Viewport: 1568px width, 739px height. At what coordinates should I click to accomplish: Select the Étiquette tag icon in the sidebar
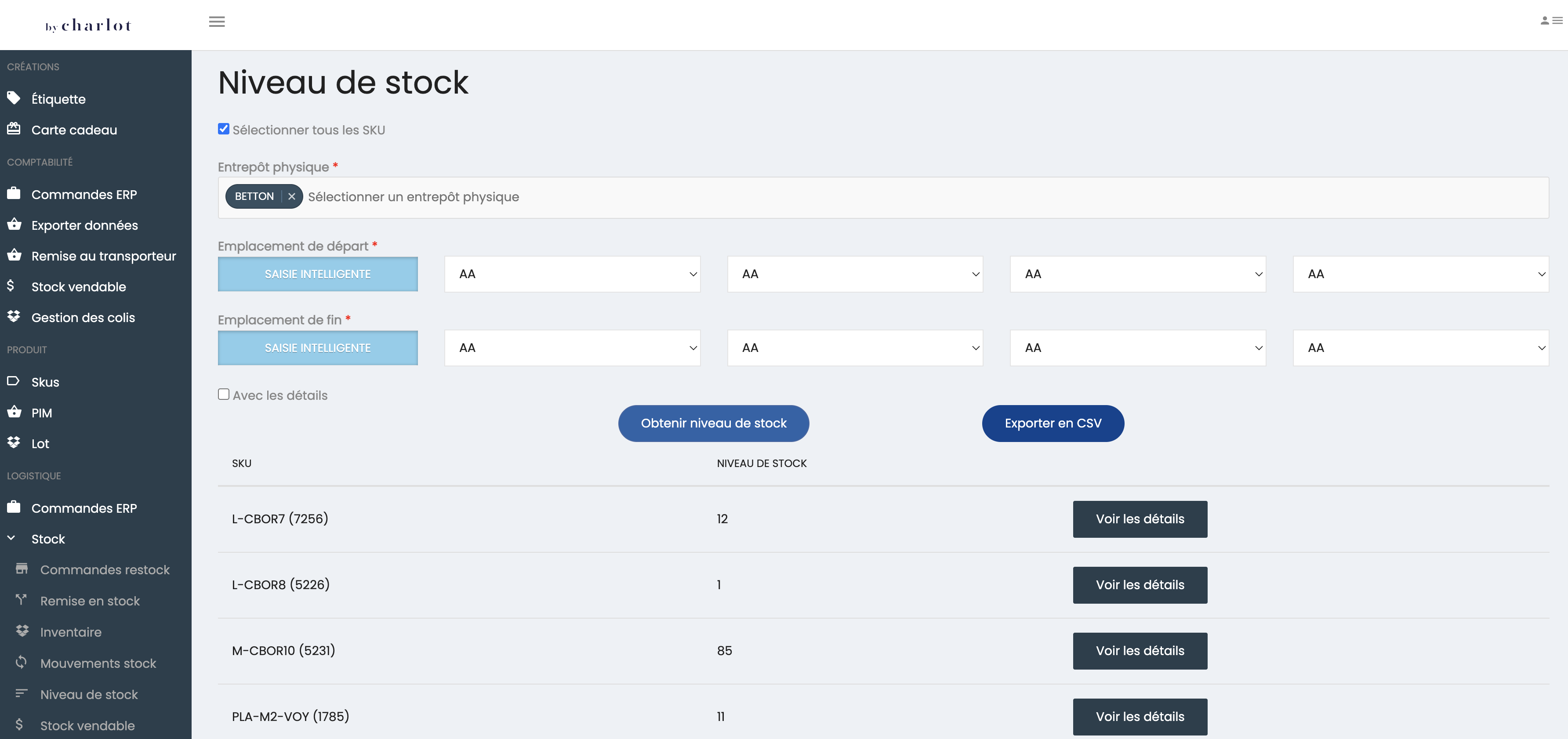(x=14, y=98)
